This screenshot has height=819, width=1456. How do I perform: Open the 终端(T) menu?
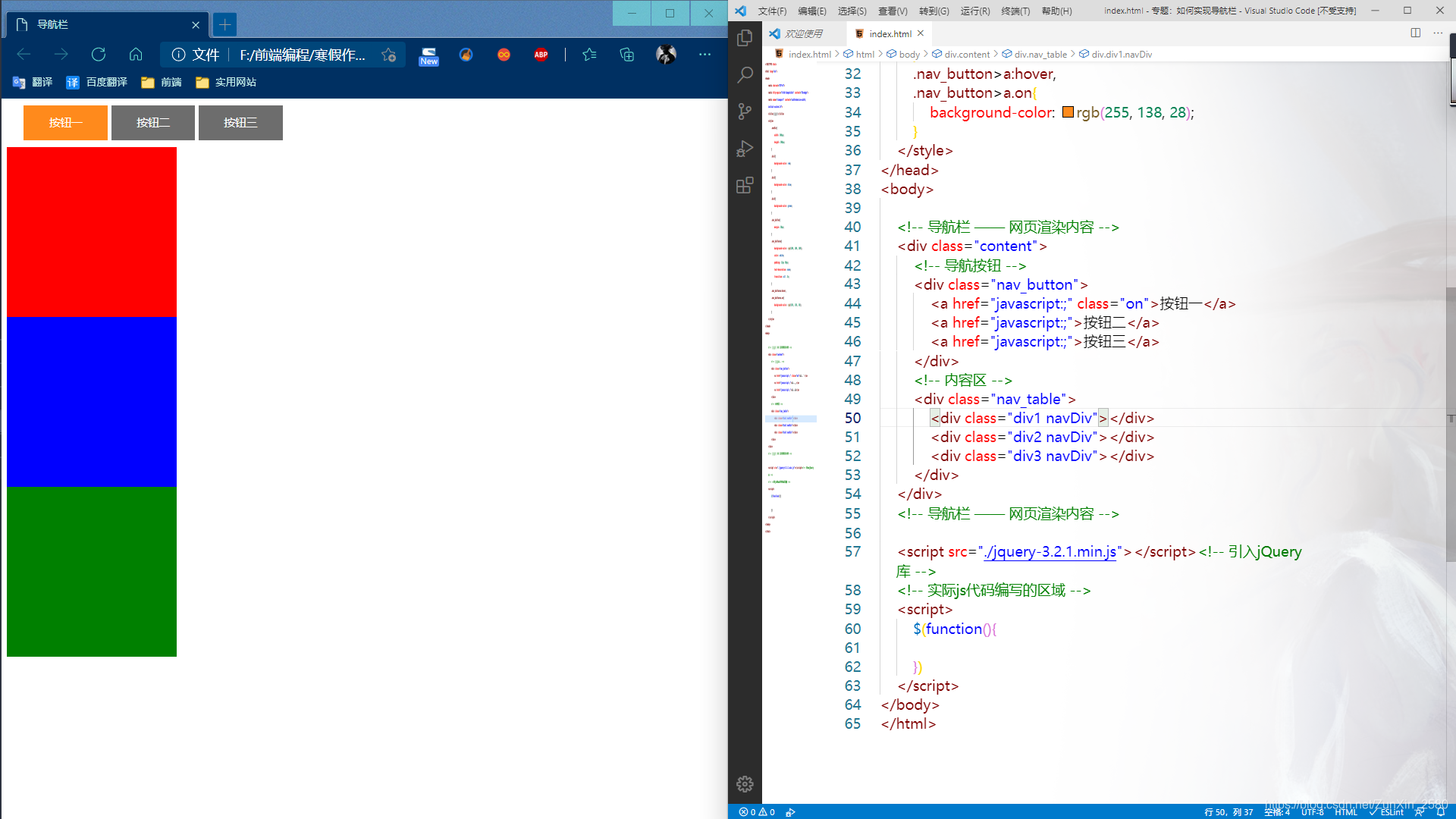[1015, 11]
